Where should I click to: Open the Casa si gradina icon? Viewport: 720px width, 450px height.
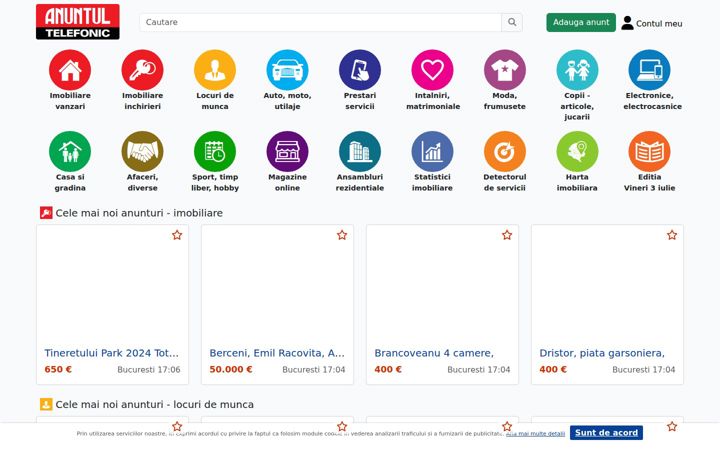point(70,152)
